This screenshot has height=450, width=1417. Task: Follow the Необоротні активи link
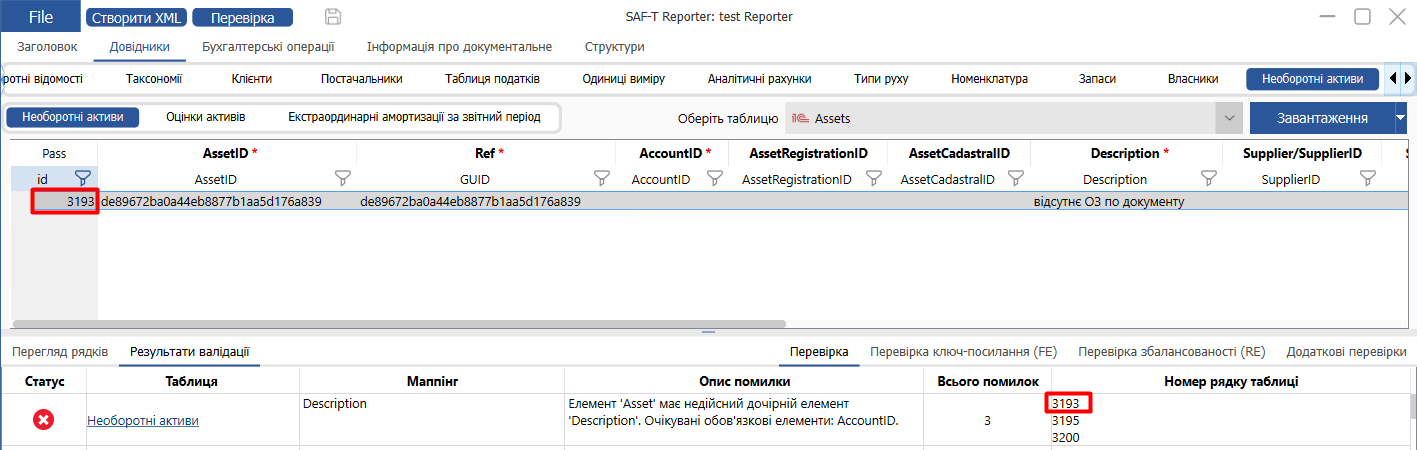click(143, 421)
